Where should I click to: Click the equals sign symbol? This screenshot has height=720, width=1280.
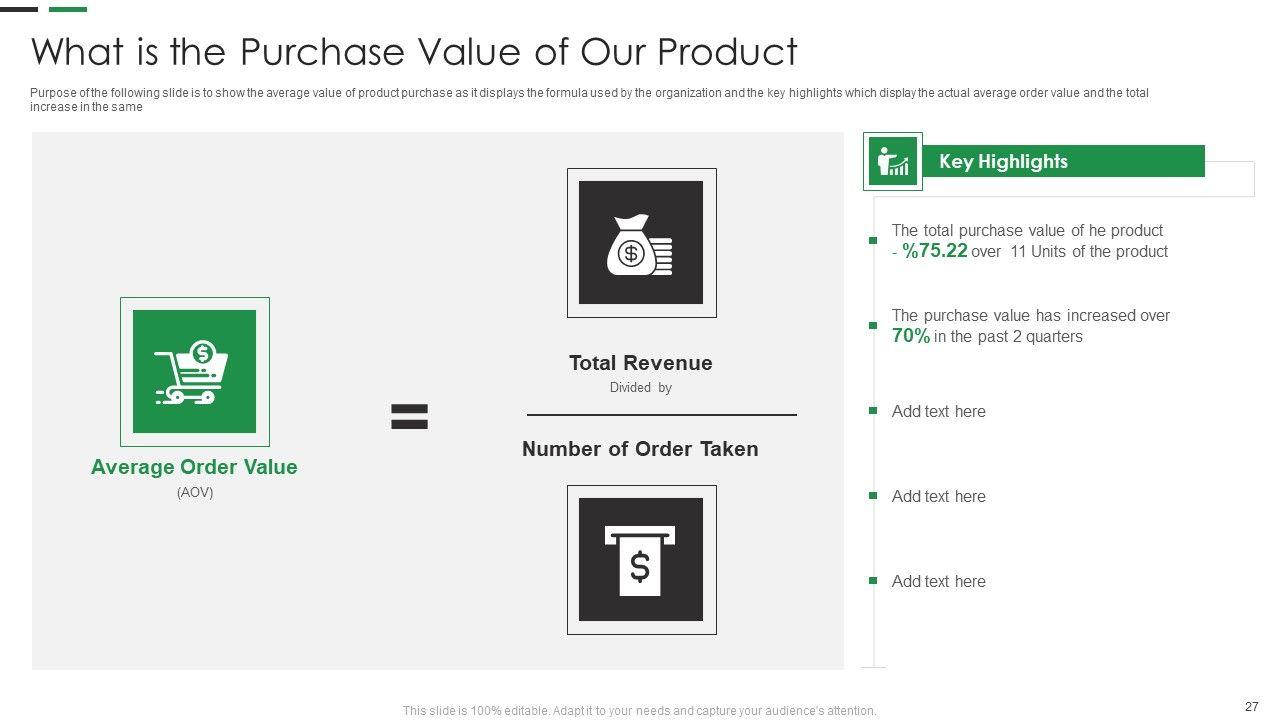[x=409, y=417]
